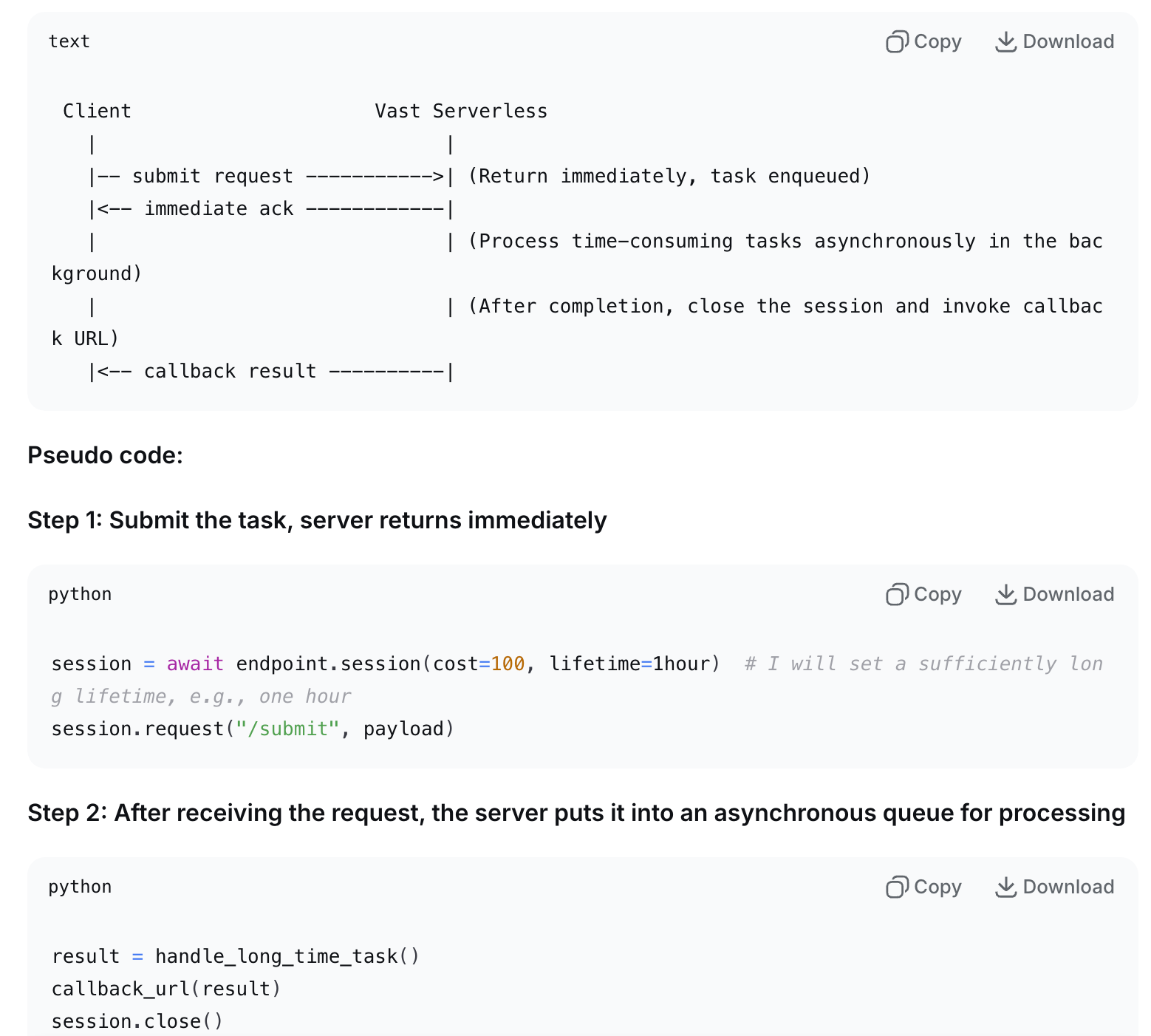This screenshot has width=1151, height=1036.
Task: Click the "Pseudo code:" heading
Action: pos(105,455)
